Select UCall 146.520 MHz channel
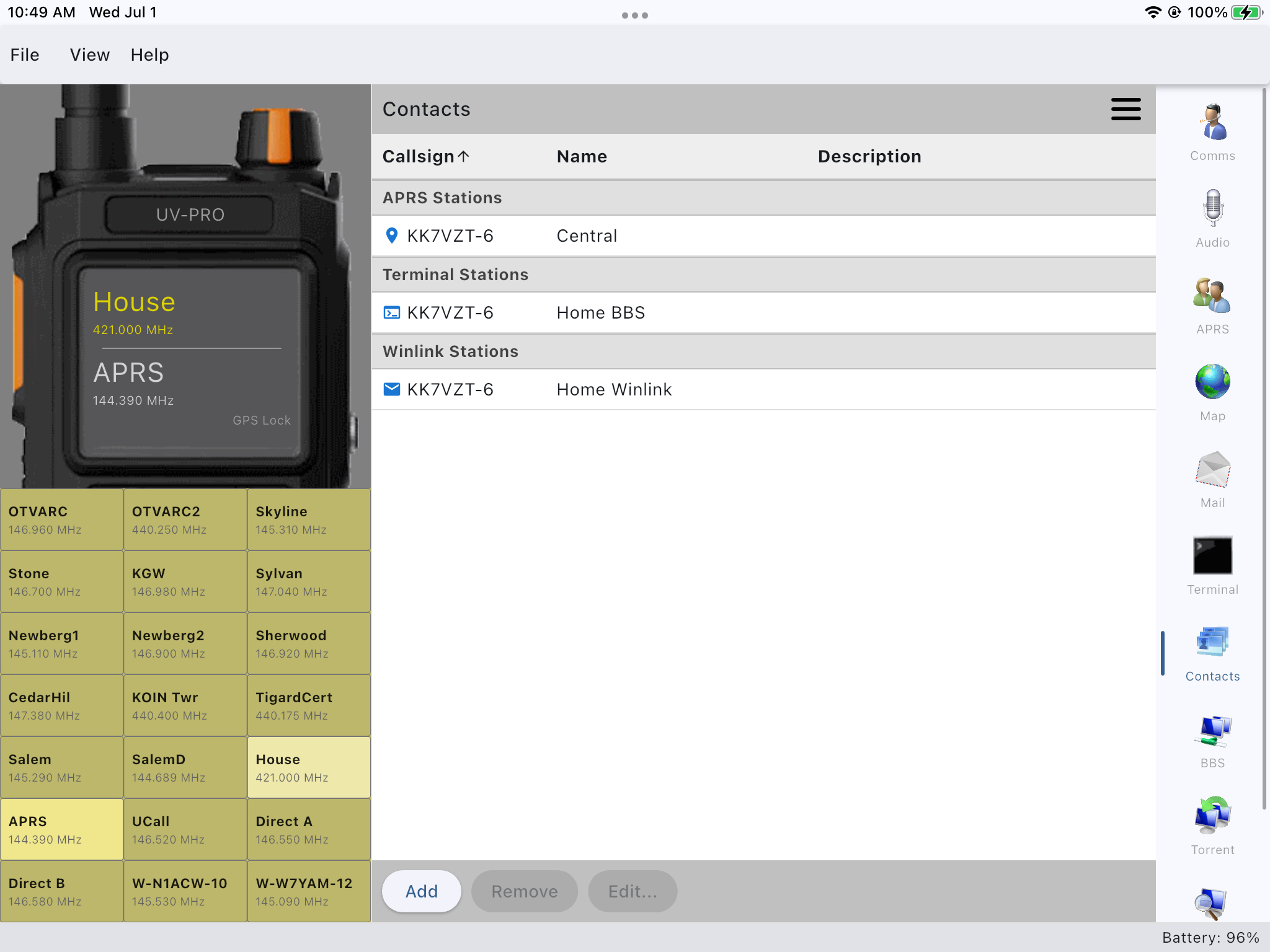The height and width of the screenshot is (952, 1270). tap(185, 829)
